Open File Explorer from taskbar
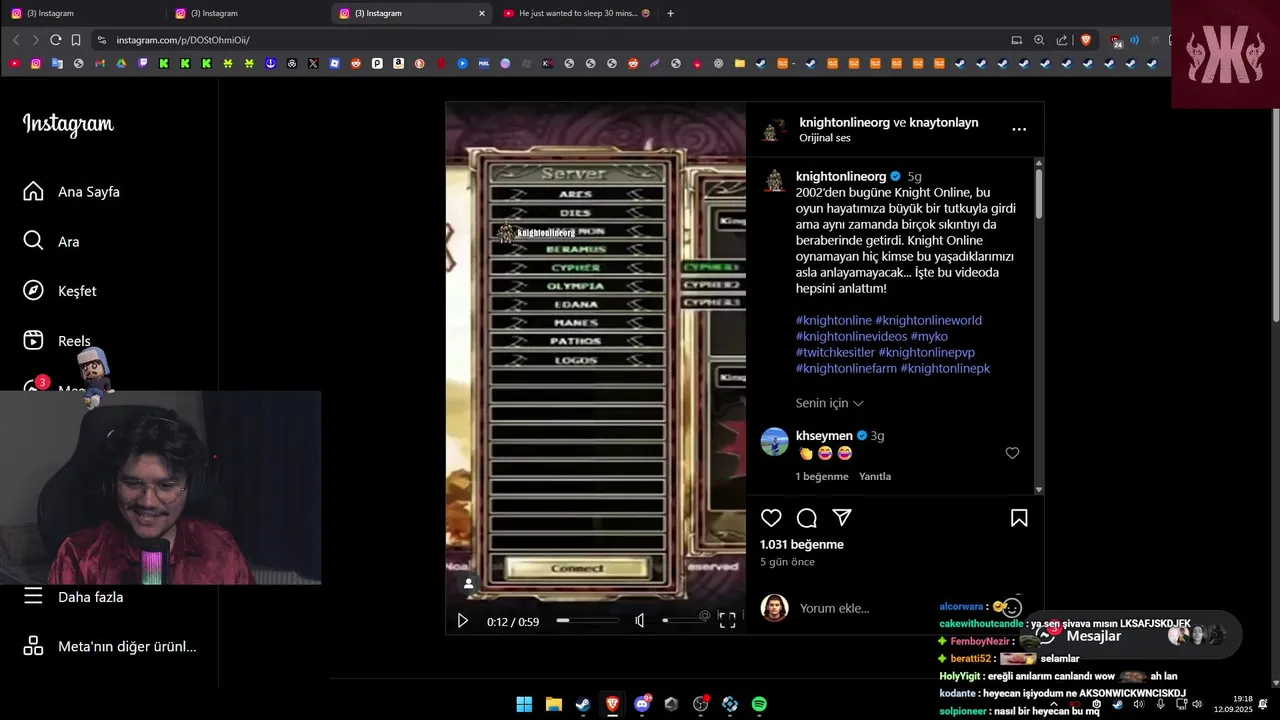Screen dimensions: 1280x720 [553, 704]
